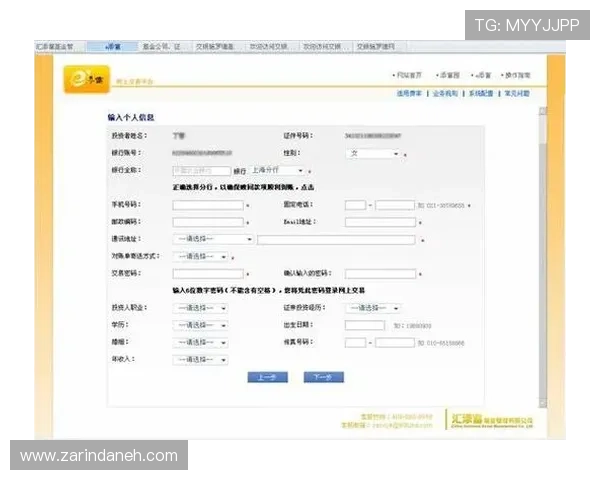Focus the 交易密码 password field
Viewport: 600px width, 480px height.
coord(208,274)
